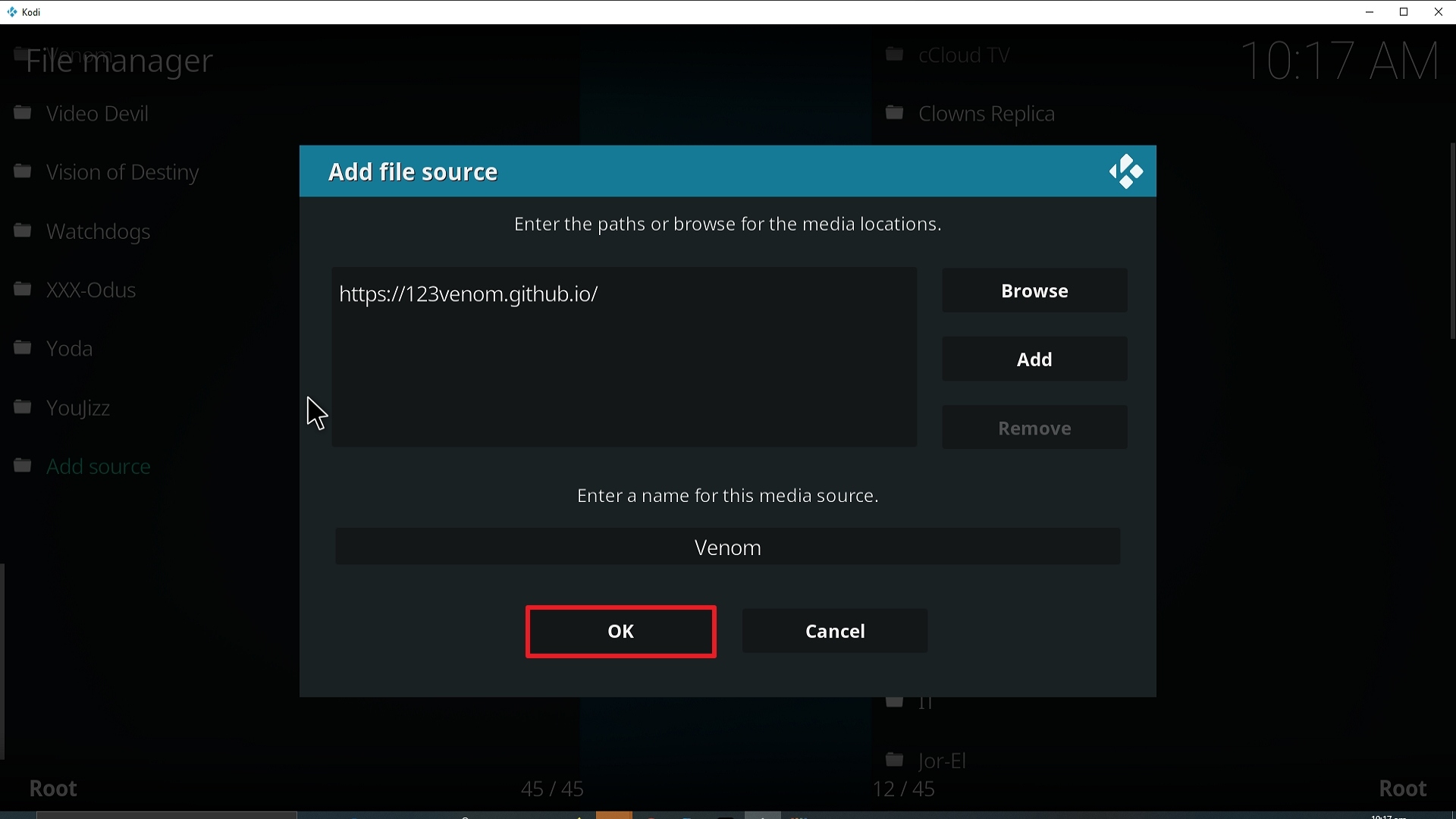This screenshot has width=1456, height=819.
Task: Click the Kodi logo in dialog header
Action: pos(1126,171)
